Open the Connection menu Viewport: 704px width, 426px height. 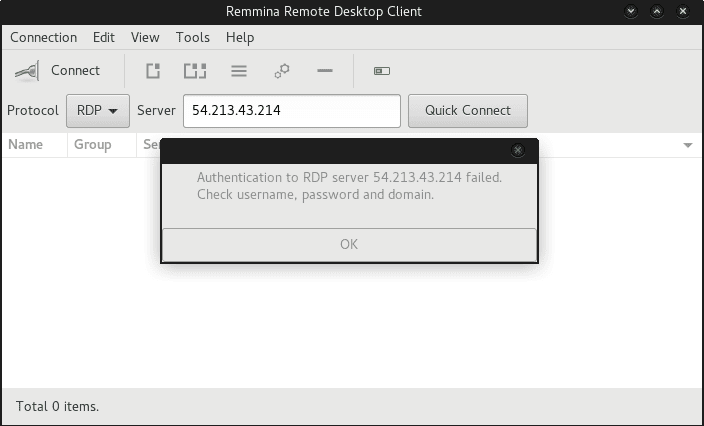tap(44, 37)
